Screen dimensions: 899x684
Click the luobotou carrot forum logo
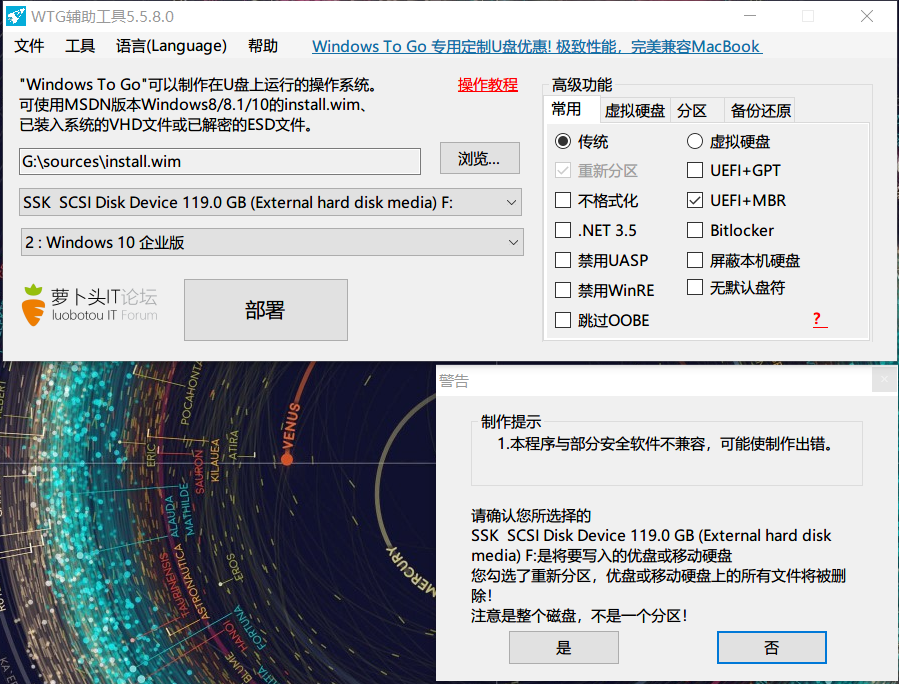coord(89,306)
